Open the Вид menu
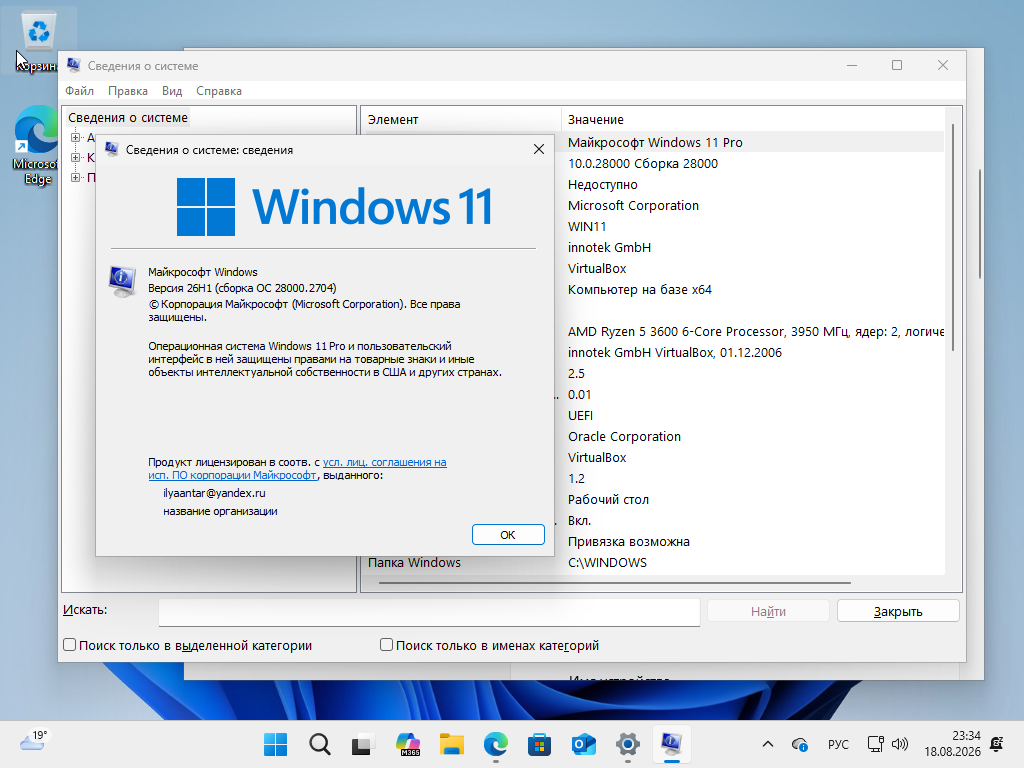The height and width of the screenshot is (768, 1024). [172, 91]
